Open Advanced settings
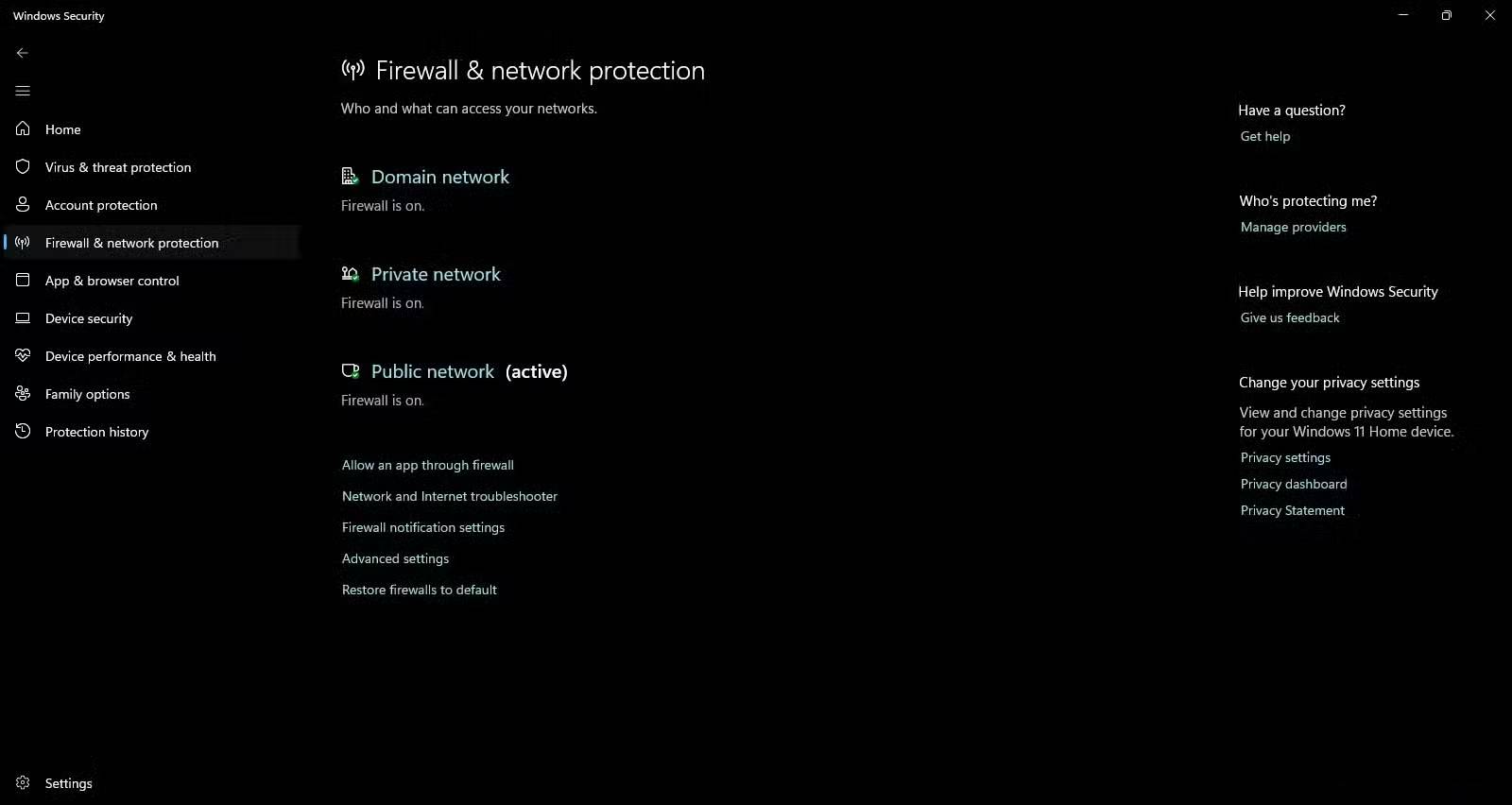This screenshot has width=1512, height=805. (x=395, y=558)
